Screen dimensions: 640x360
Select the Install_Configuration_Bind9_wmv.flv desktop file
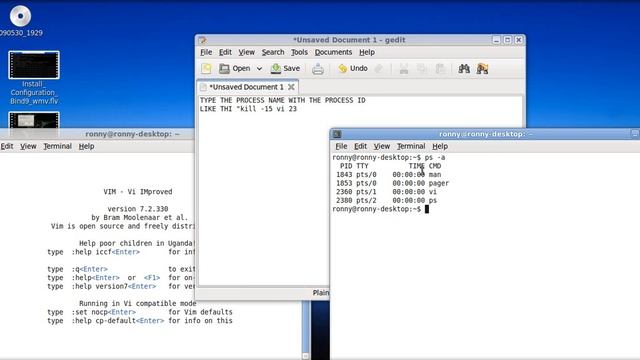coord(34,78)
